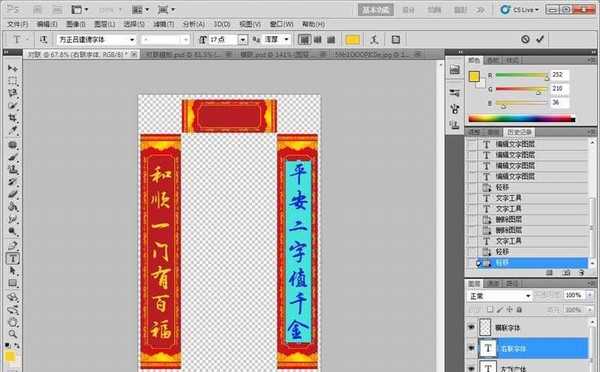
Task: Open the 滤镜(T) menu
Action: [164, 24]
